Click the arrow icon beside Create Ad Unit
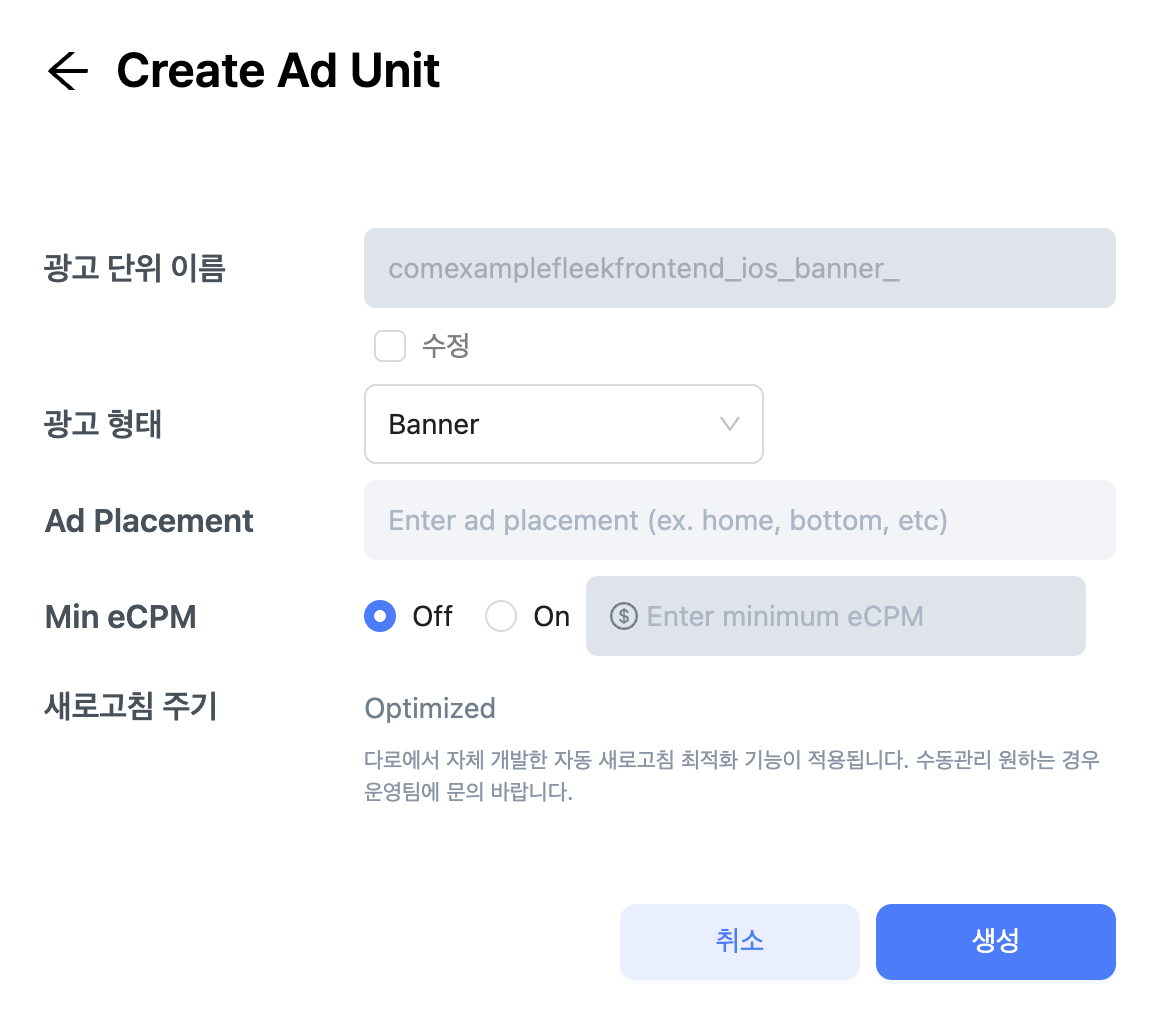 (x=66, y=70)
